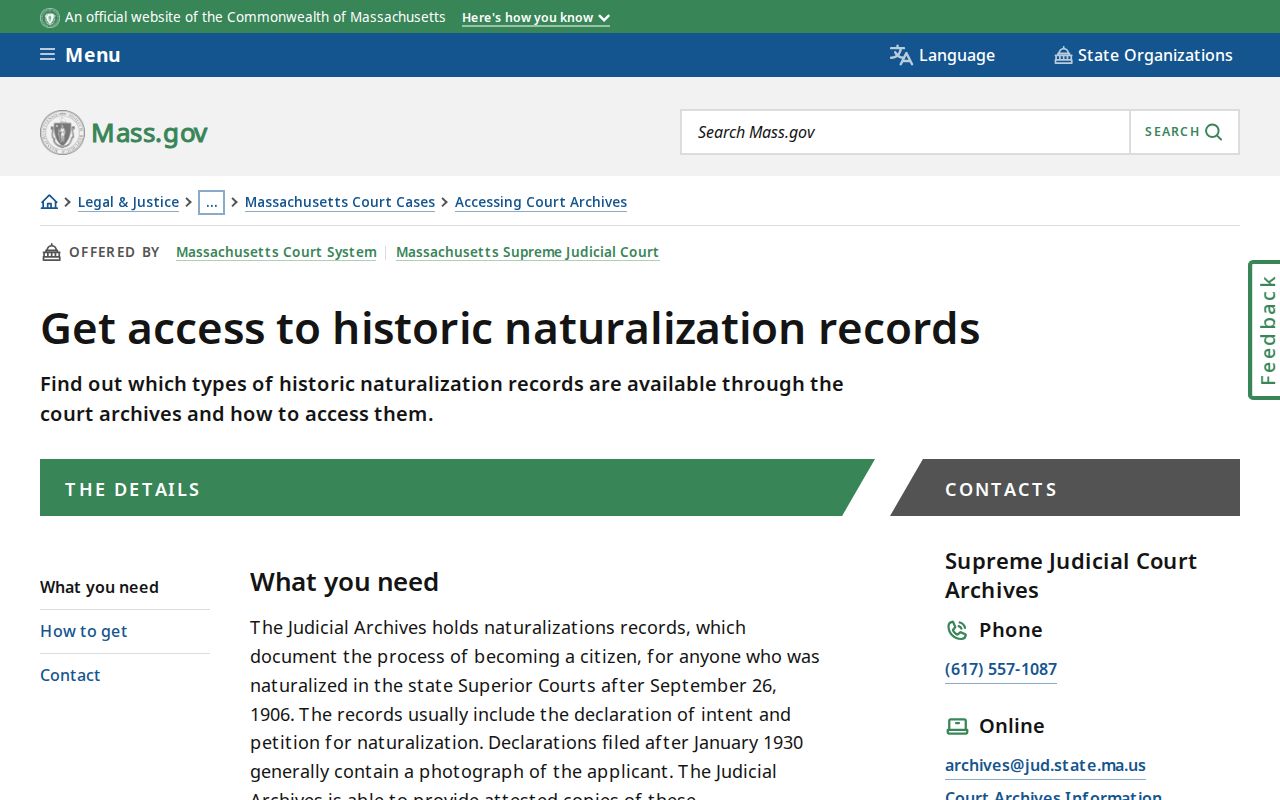Click the Contacts section header

1065,488
